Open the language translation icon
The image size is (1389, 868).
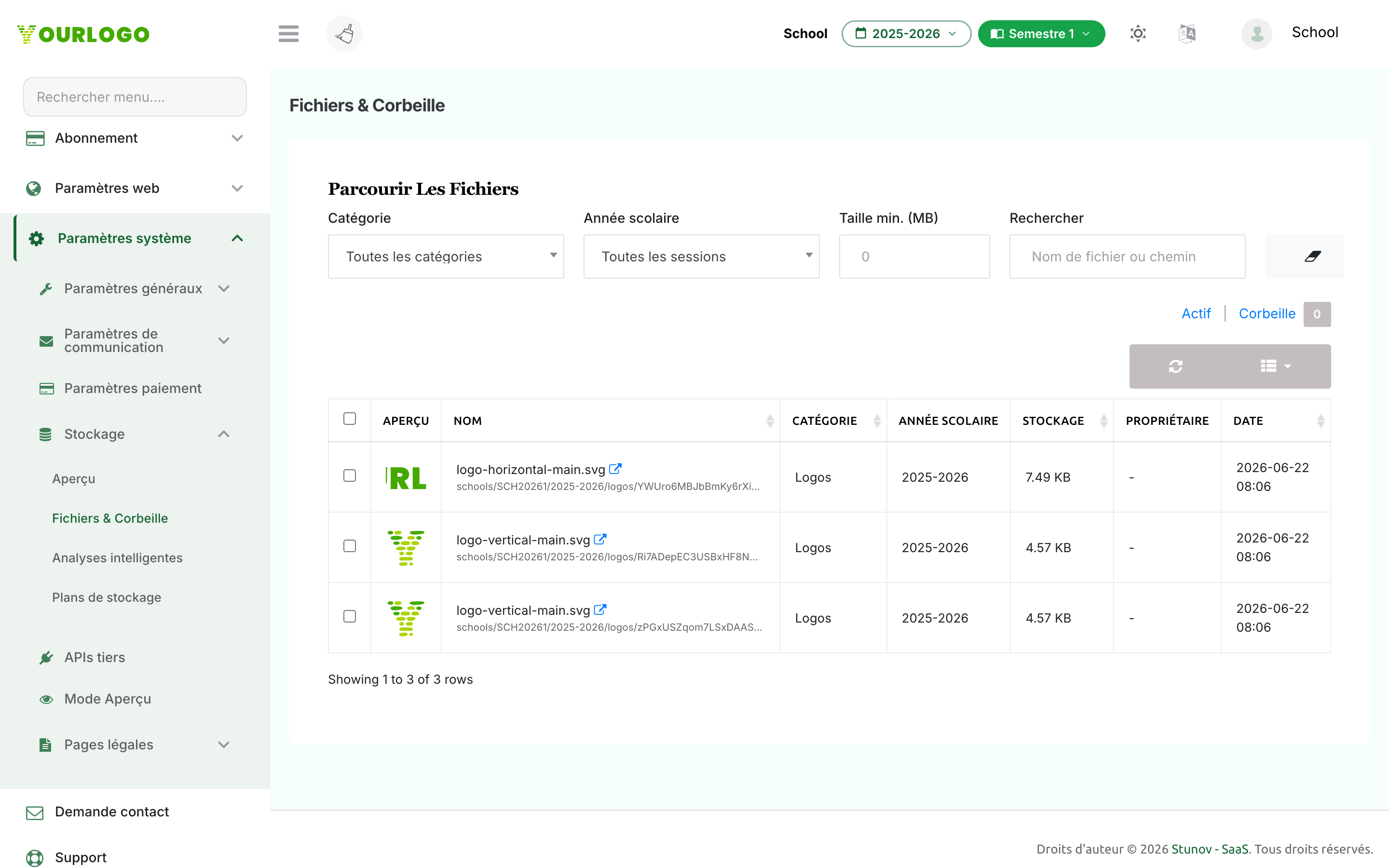(x=1187, y=33)
